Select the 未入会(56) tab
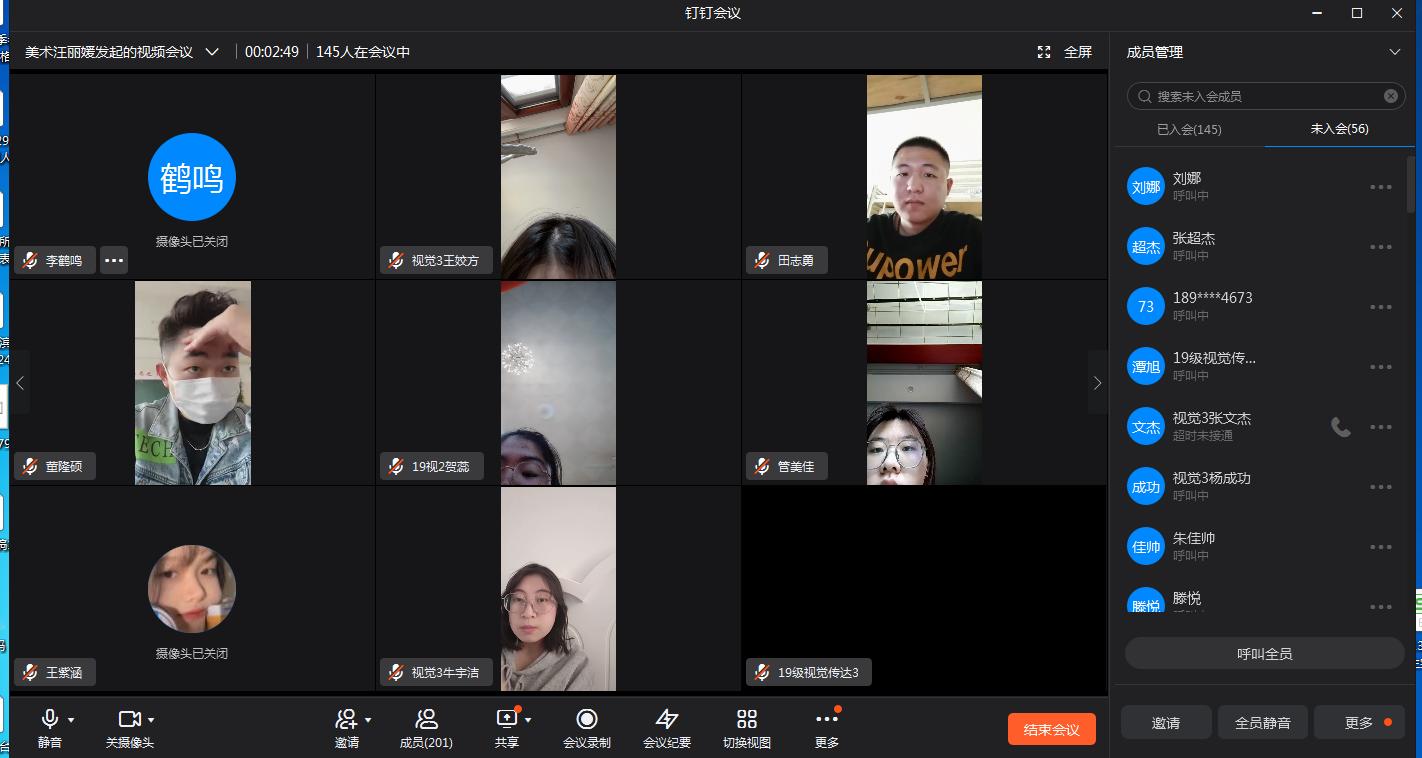 pos(1339,129)
